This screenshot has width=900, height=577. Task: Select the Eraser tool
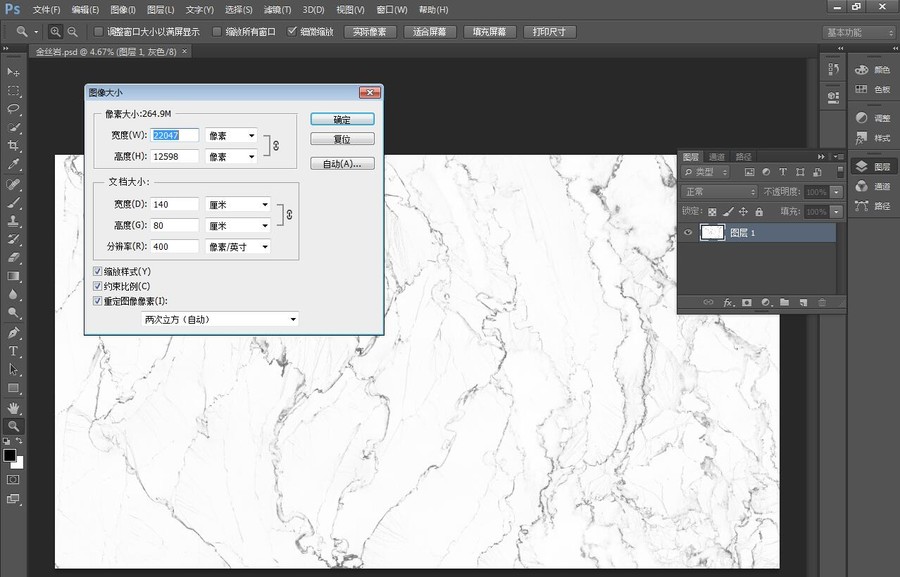coord(13,258)
